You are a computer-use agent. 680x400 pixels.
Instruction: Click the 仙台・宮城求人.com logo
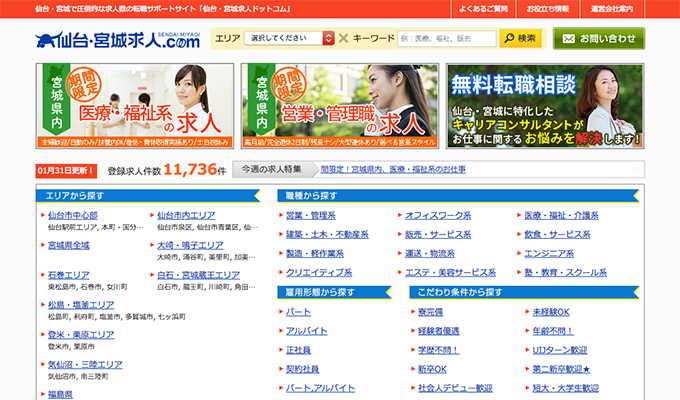click(118, 40)
